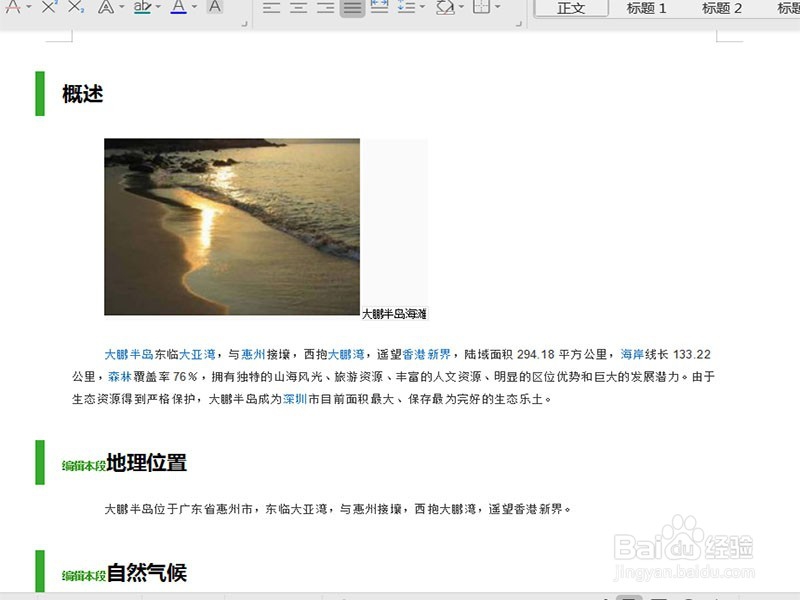Open the 大亚湾 hyperlink

197,354
